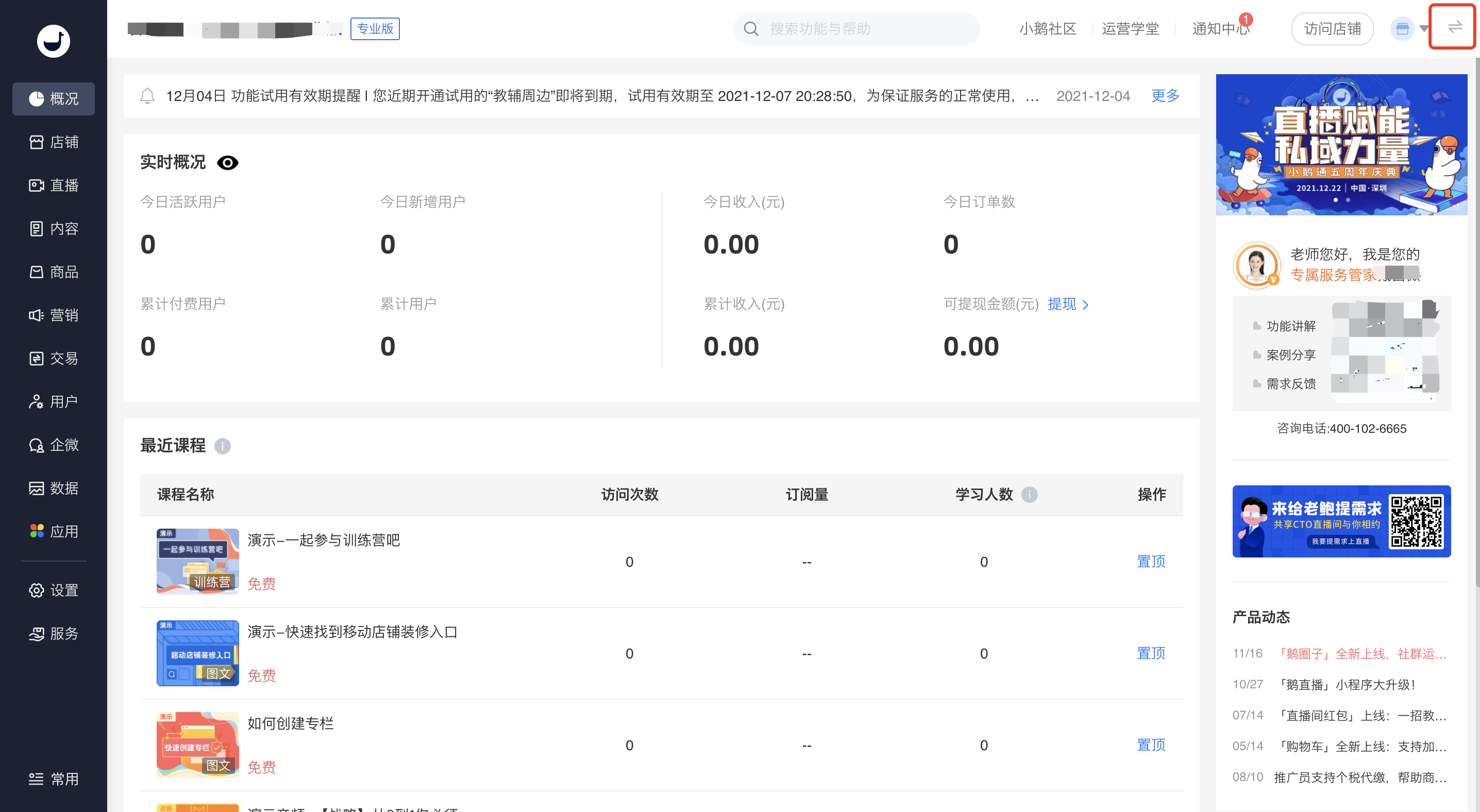Focus the 搜索功能与帮助 search field
Viewport: 1480px width, 812px height.
click(x=856, y=29)
